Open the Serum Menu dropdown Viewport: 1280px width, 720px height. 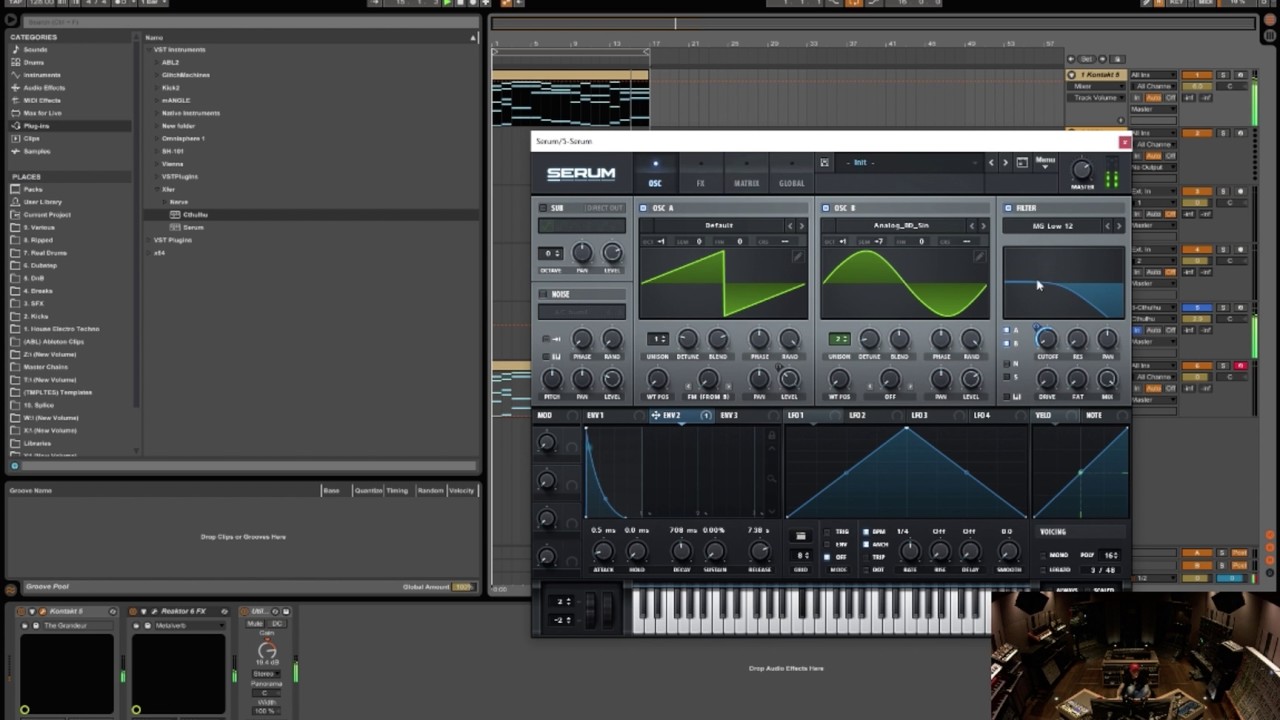tap(1045, 162)
